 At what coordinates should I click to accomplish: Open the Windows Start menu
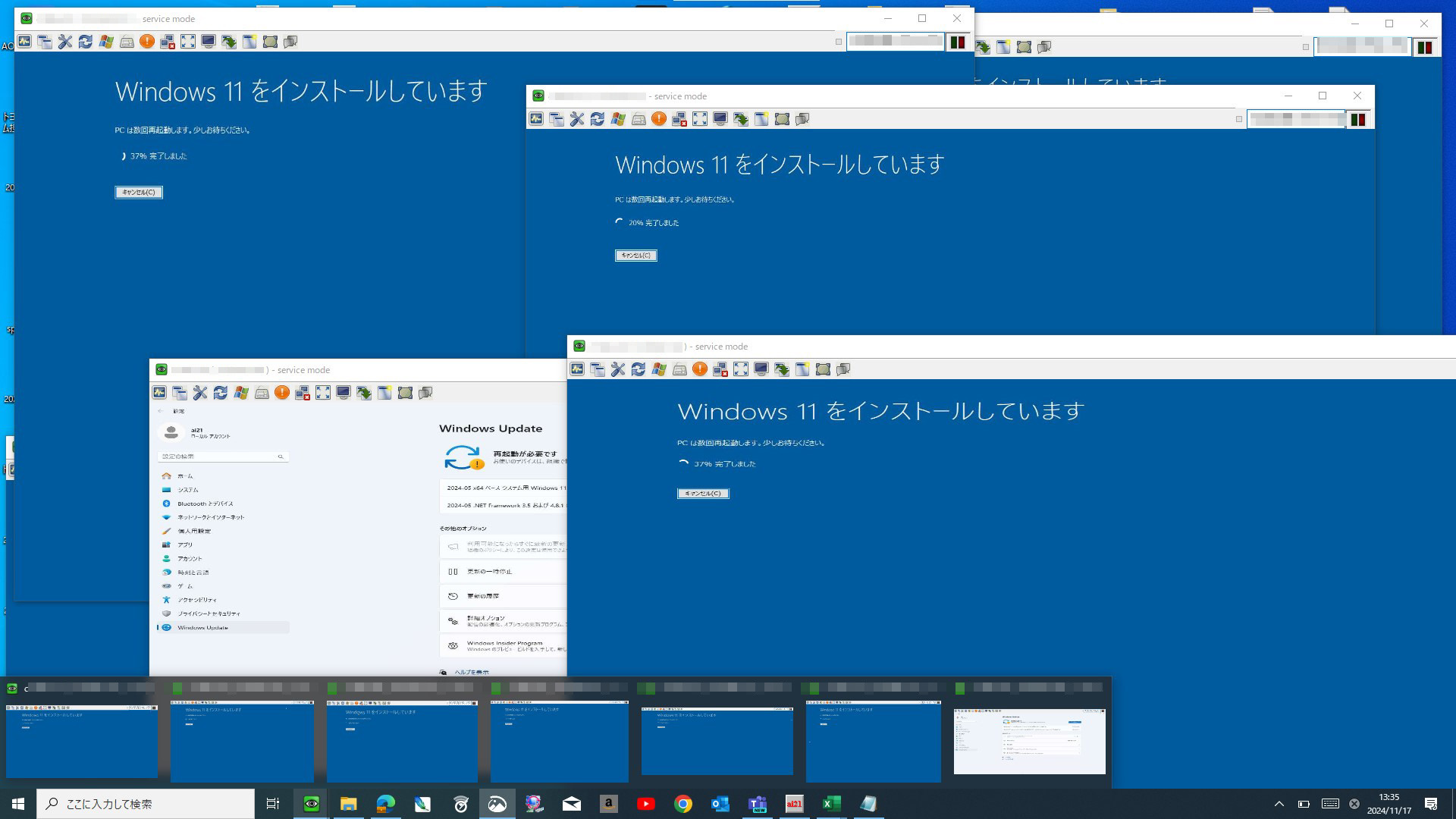pyautogui.click(x=18, y=804)
